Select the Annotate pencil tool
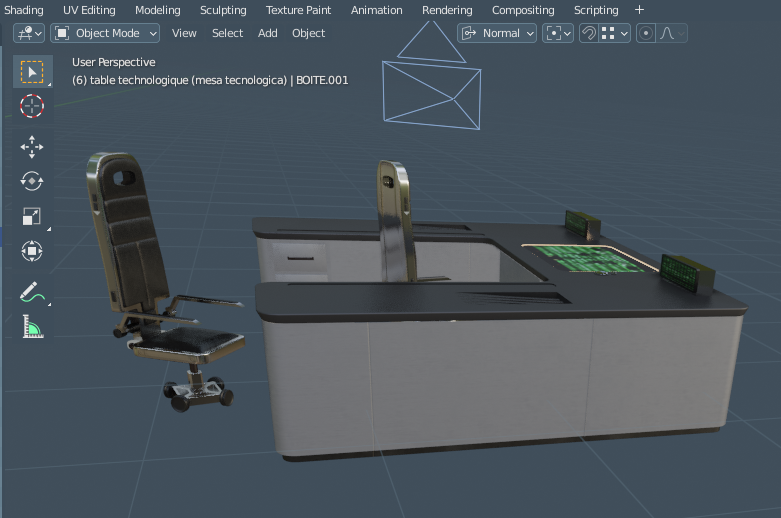The image size is (781, 518). (32, 292)
